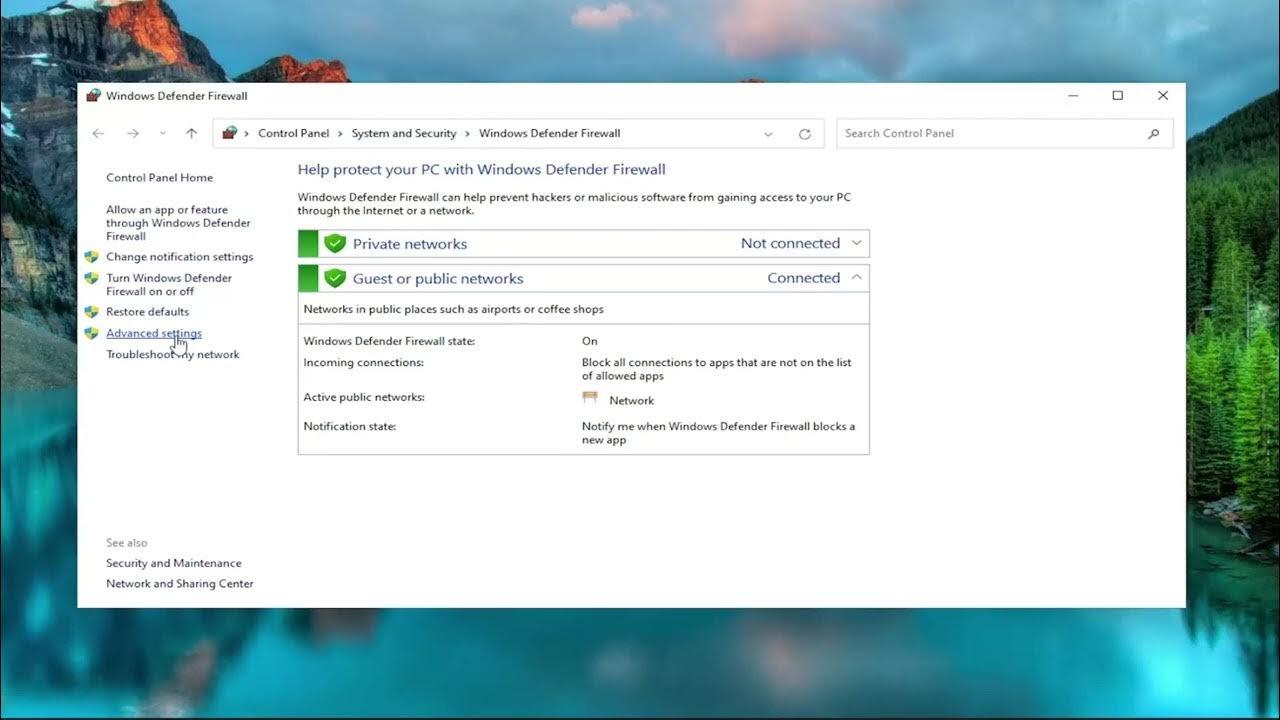Select System and Security in the breadcrumb

[x=404, y=133]
